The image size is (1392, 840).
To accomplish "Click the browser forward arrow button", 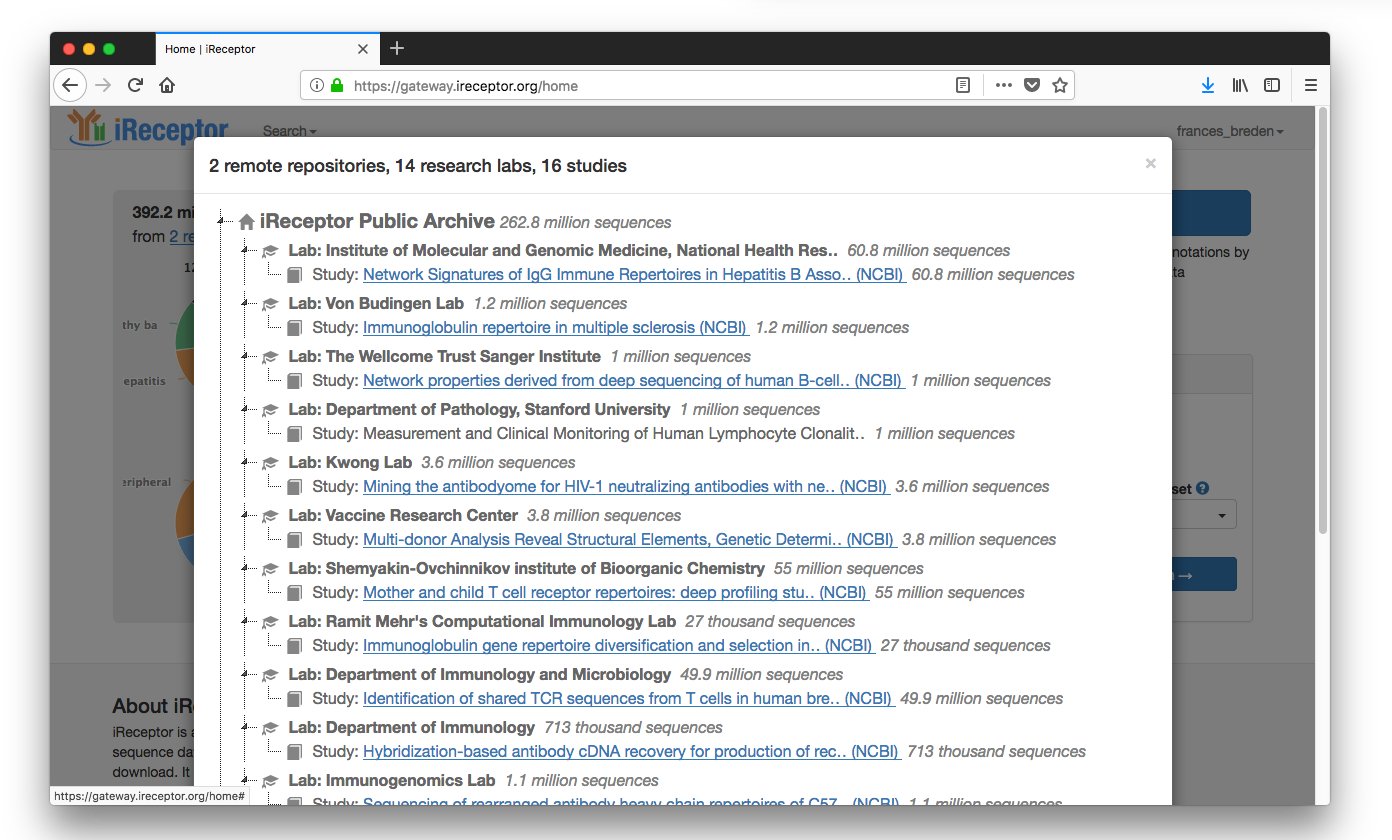I will (x=102, y=85).
